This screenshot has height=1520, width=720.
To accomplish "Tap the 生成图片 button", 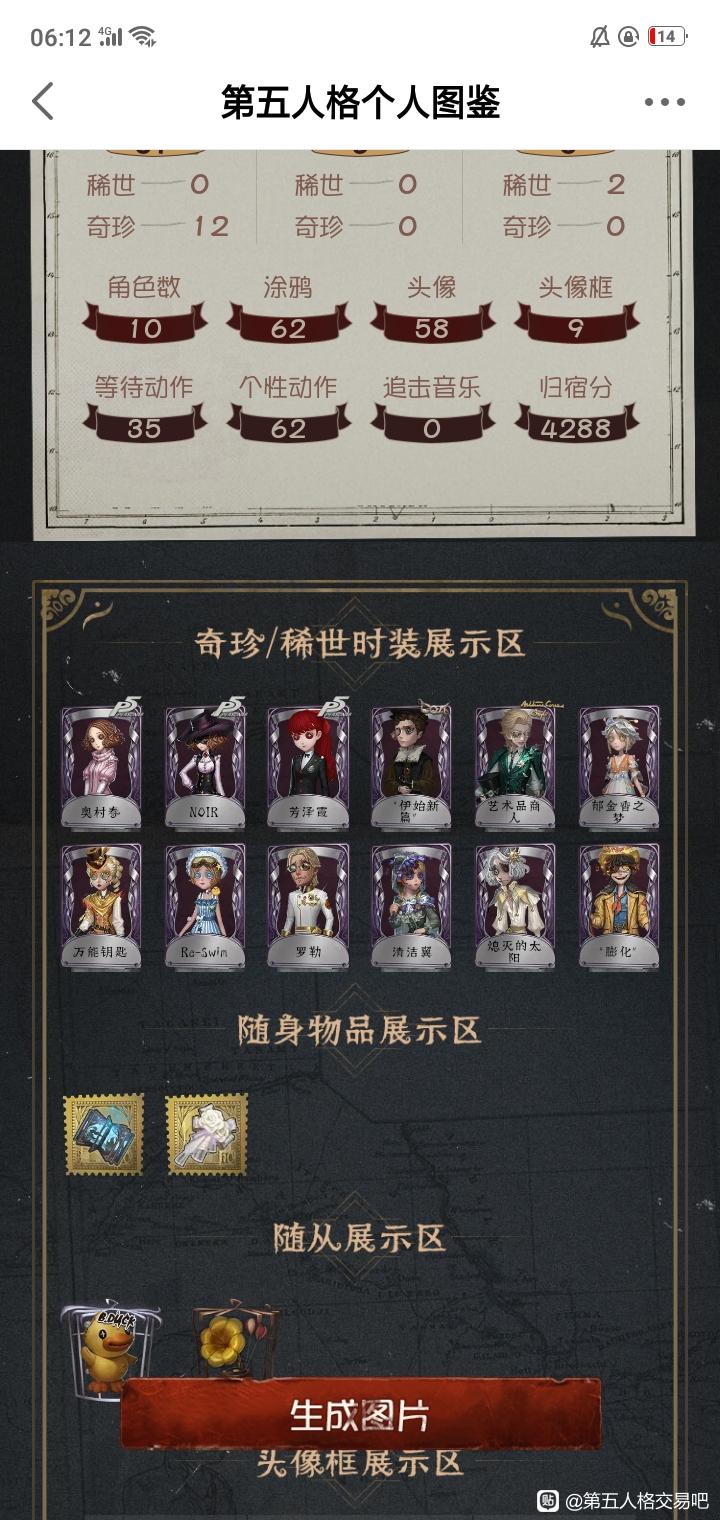I will (x=361, y=1414).
